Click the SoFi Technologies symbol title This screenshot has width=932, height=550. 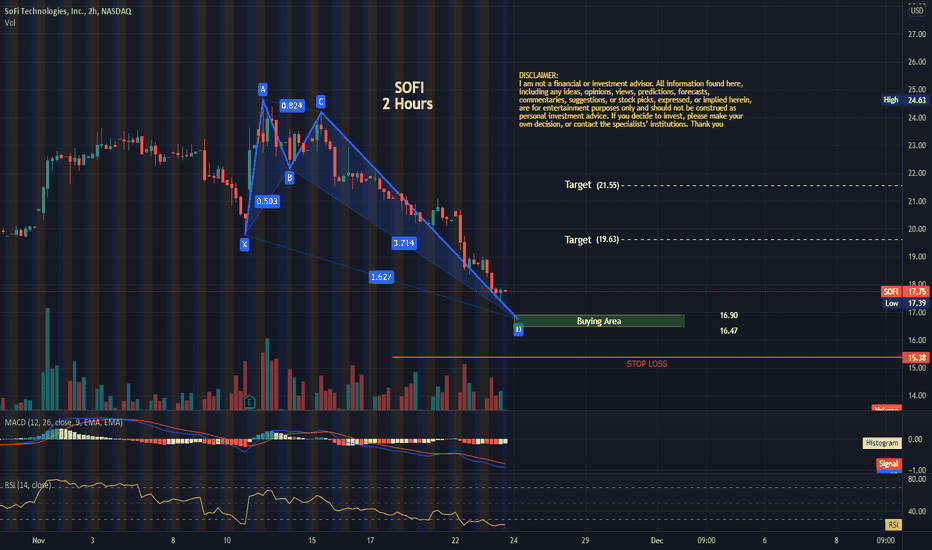(68, 11)
